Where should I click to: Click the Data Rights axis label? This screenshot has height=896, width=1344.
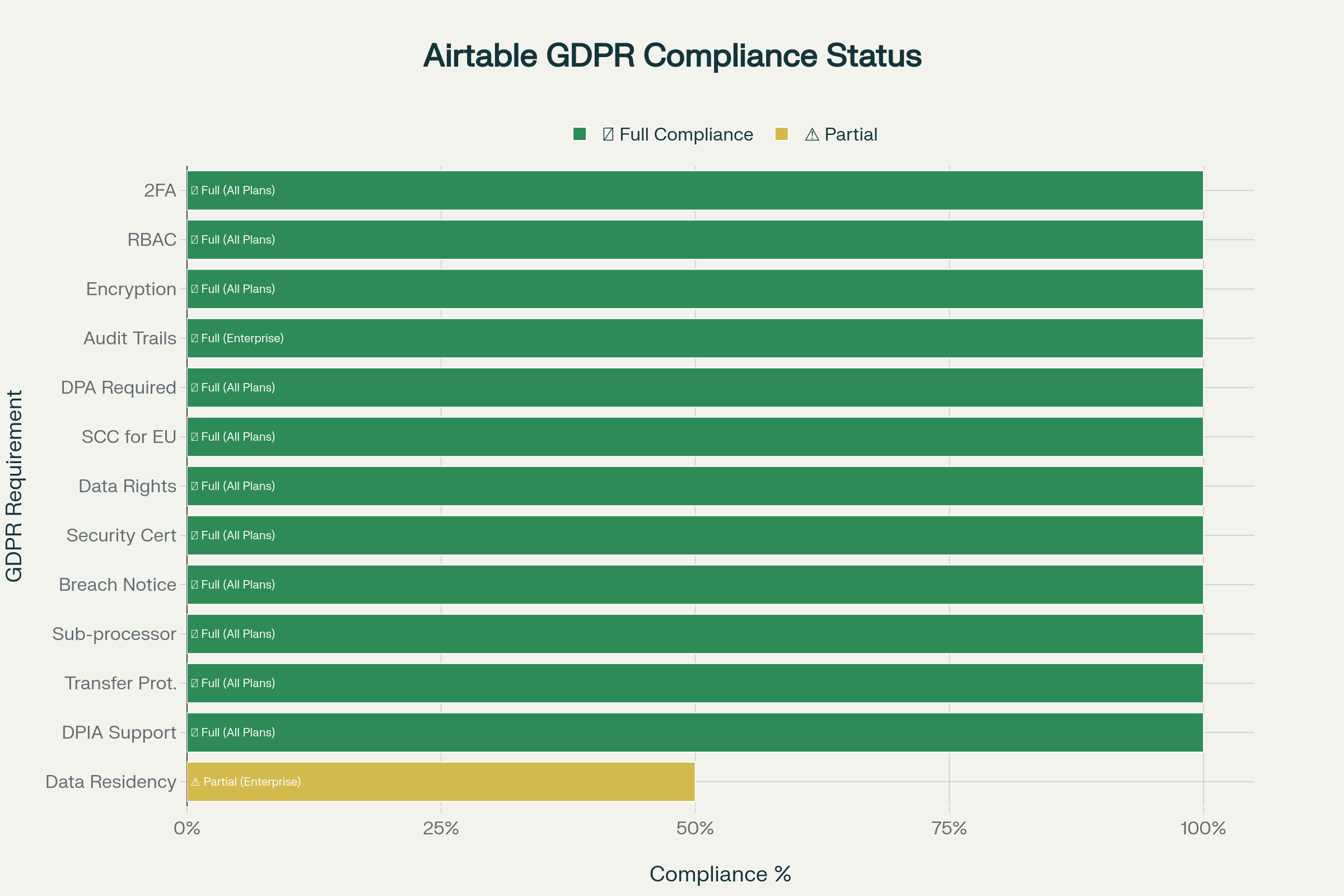(x=127, y=486)
